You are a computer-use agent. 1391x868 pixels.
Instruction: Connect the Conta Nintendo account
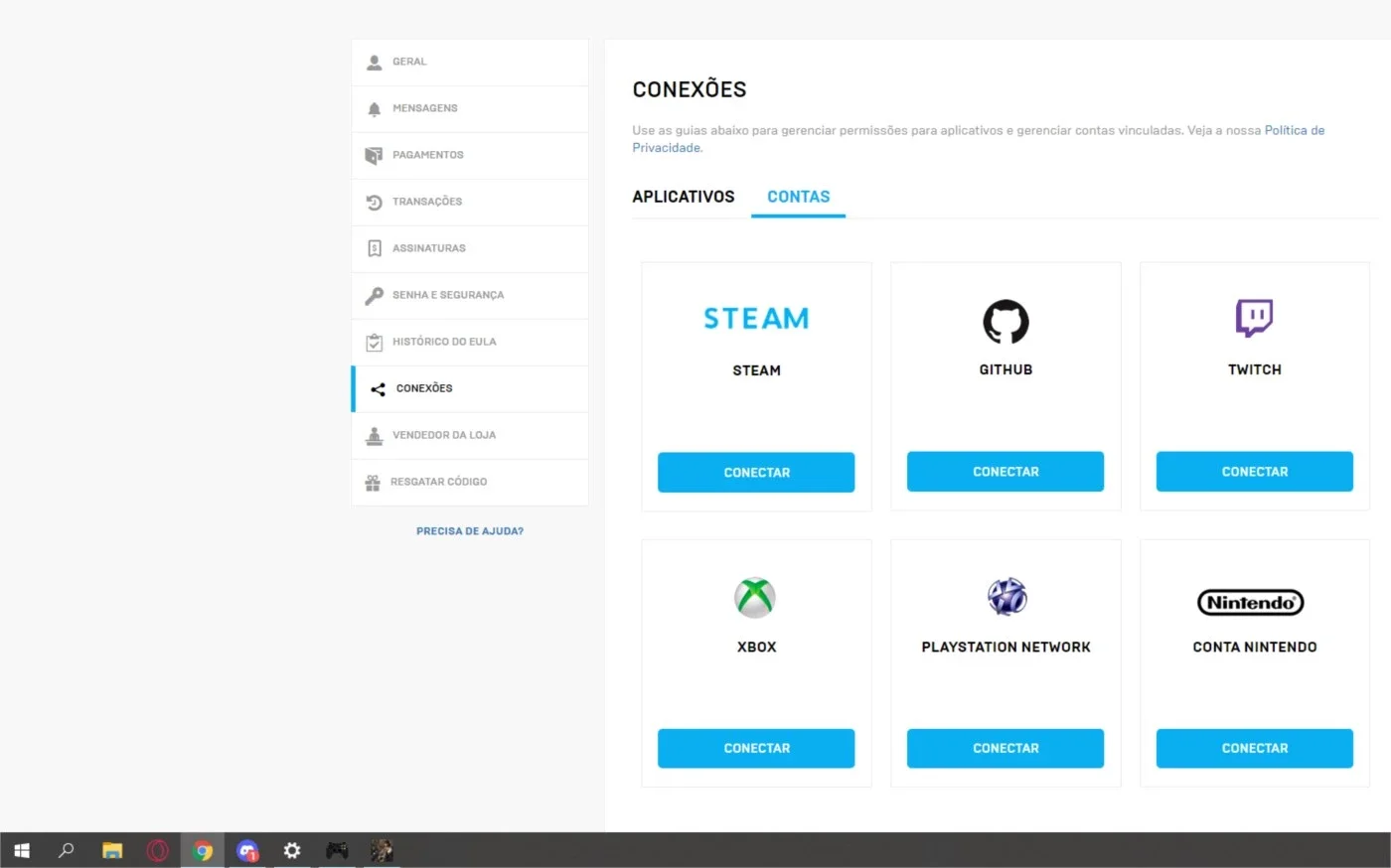point(1255,749)
